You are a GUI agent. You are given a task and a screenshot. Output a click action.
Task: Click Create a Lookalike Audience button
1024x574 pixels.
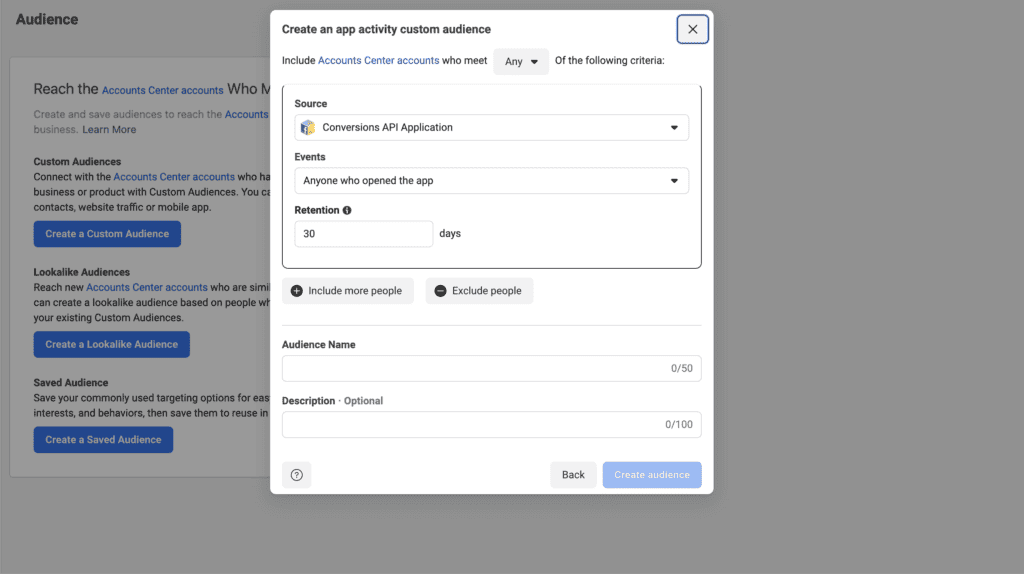coord(112,344)
